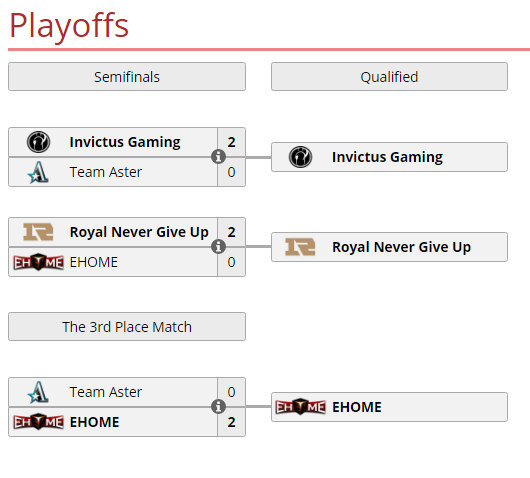Viewport: 530px width, 478px height.
Task: Click EHOME logo in semifinals match
Action: click(x=38, y=262)
